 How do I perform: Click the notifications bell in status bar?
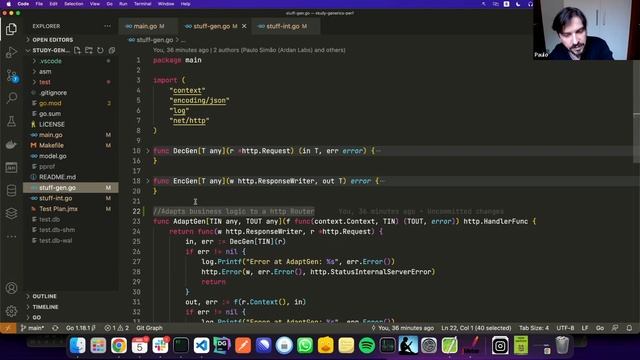tap(629, 328)
